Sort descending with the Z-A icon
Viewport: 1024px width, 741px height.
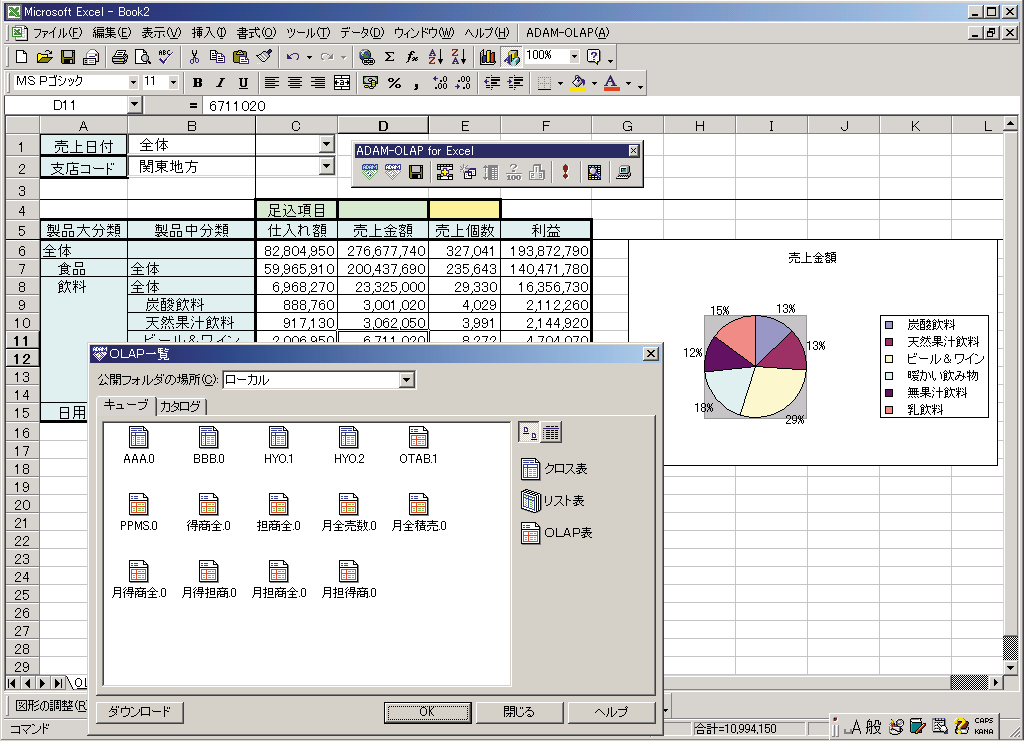[458, 57]
